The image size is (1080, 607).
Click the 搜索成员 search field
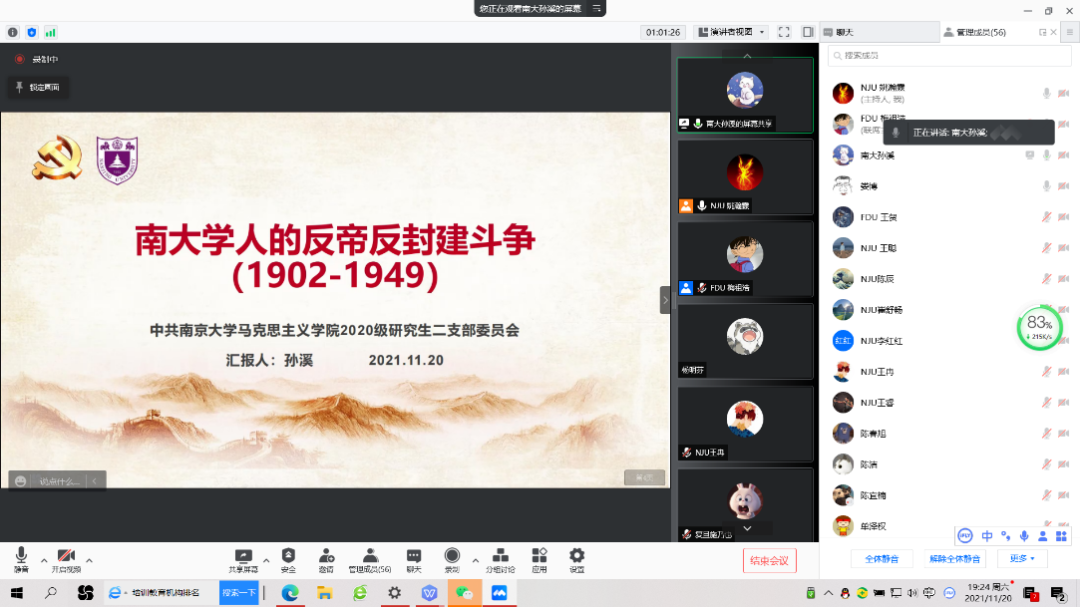click(930, 56)
